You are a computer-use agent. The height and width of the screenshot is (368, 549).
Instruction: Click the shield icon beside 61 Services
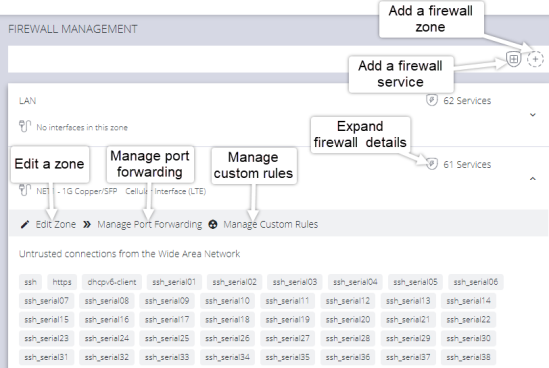pyautogui.click(x=432, y=164)
